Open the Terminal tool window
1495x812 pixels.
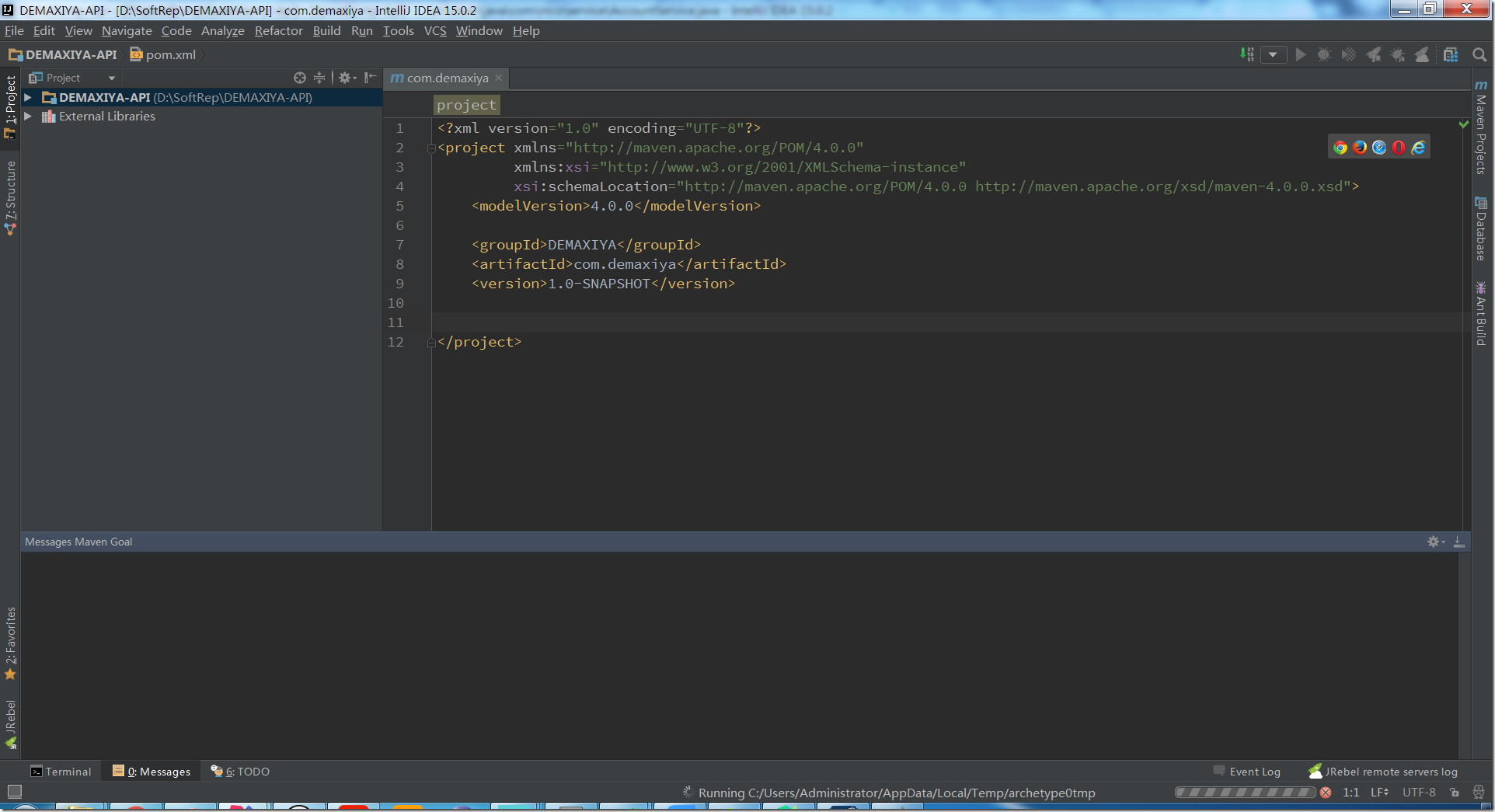click(61, 772)
